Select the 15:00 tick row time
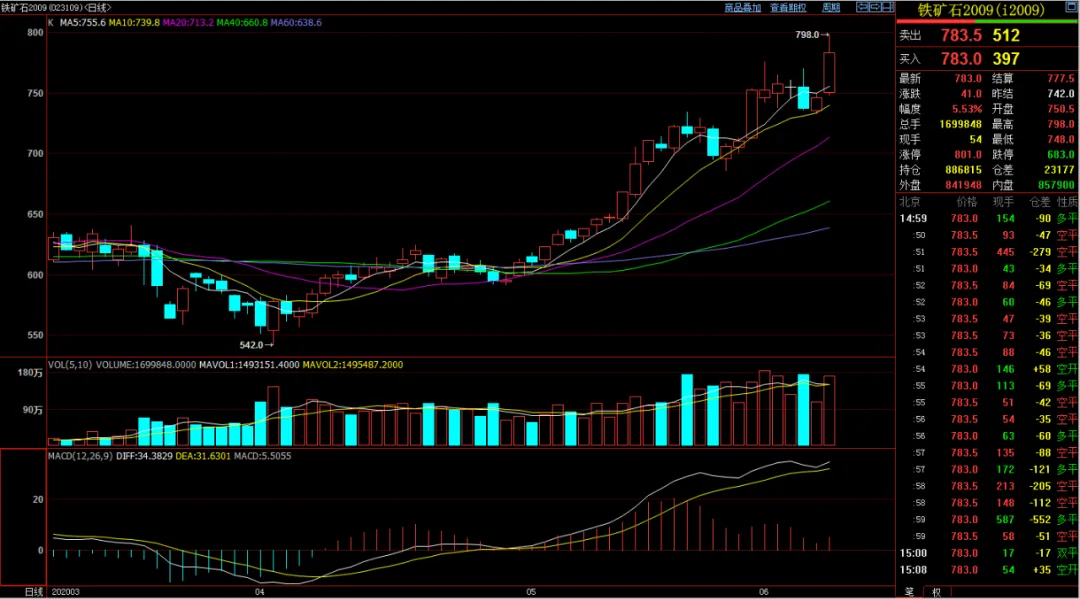Viewport: 1080px width, 599px height. [x=913, y=553]
